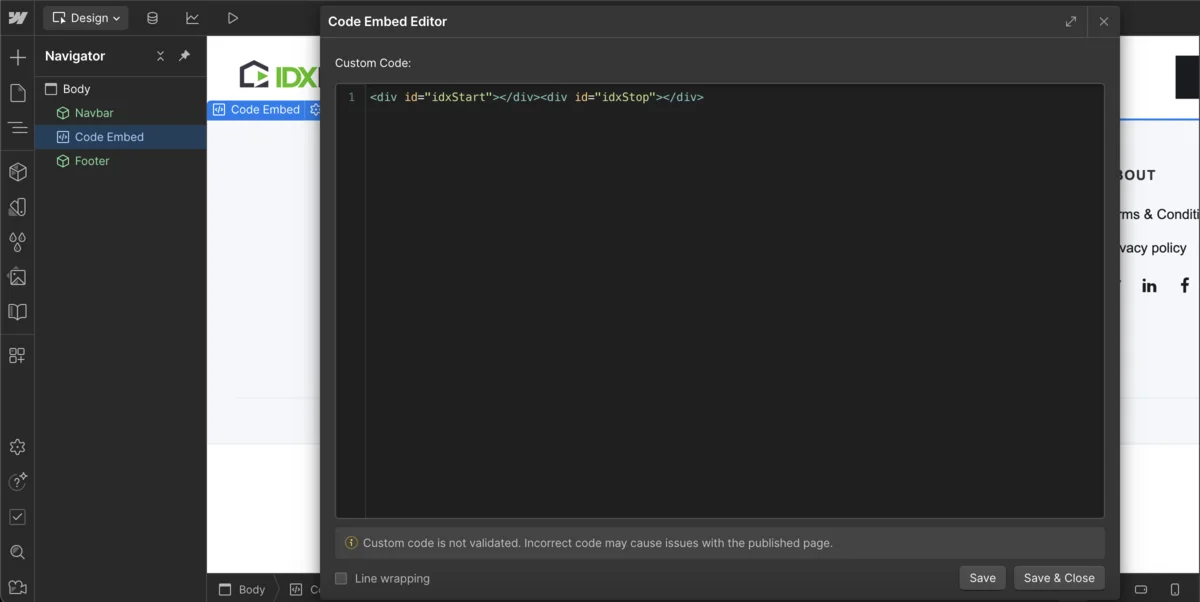Close the Code Embed Editor dialog
Viewport: 1200px width, 602px height.
[x=1104, y=21]
